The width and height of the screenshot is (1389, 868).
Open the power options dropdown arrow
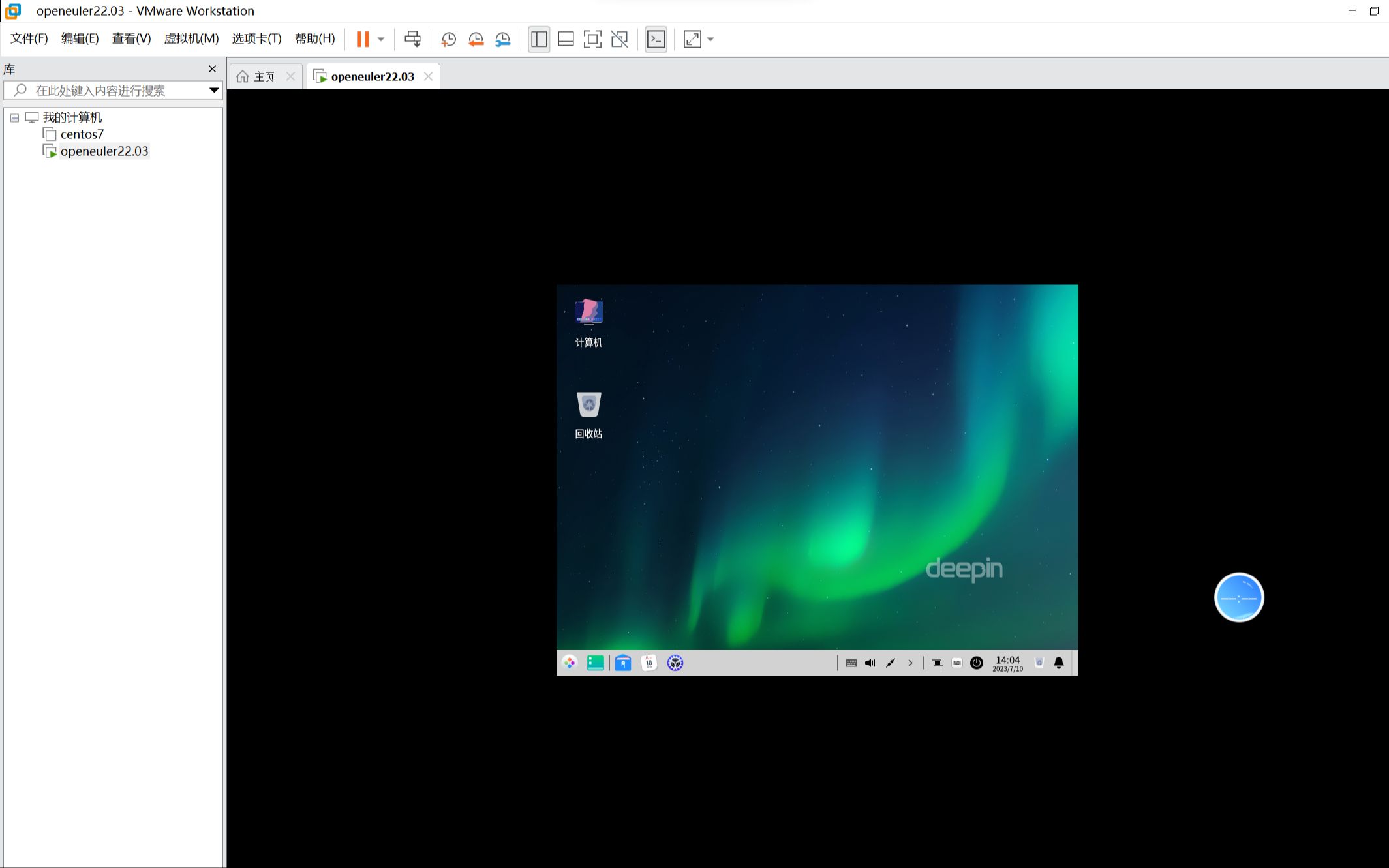(x=381, y=39)
